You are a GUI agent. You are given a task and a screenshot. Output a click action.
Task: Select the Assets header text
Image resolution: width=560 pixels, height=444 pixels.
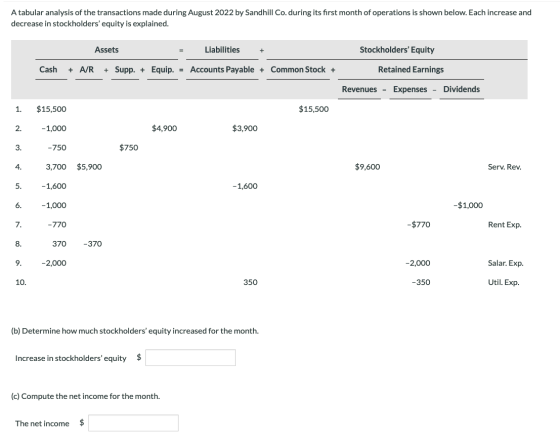106,50
